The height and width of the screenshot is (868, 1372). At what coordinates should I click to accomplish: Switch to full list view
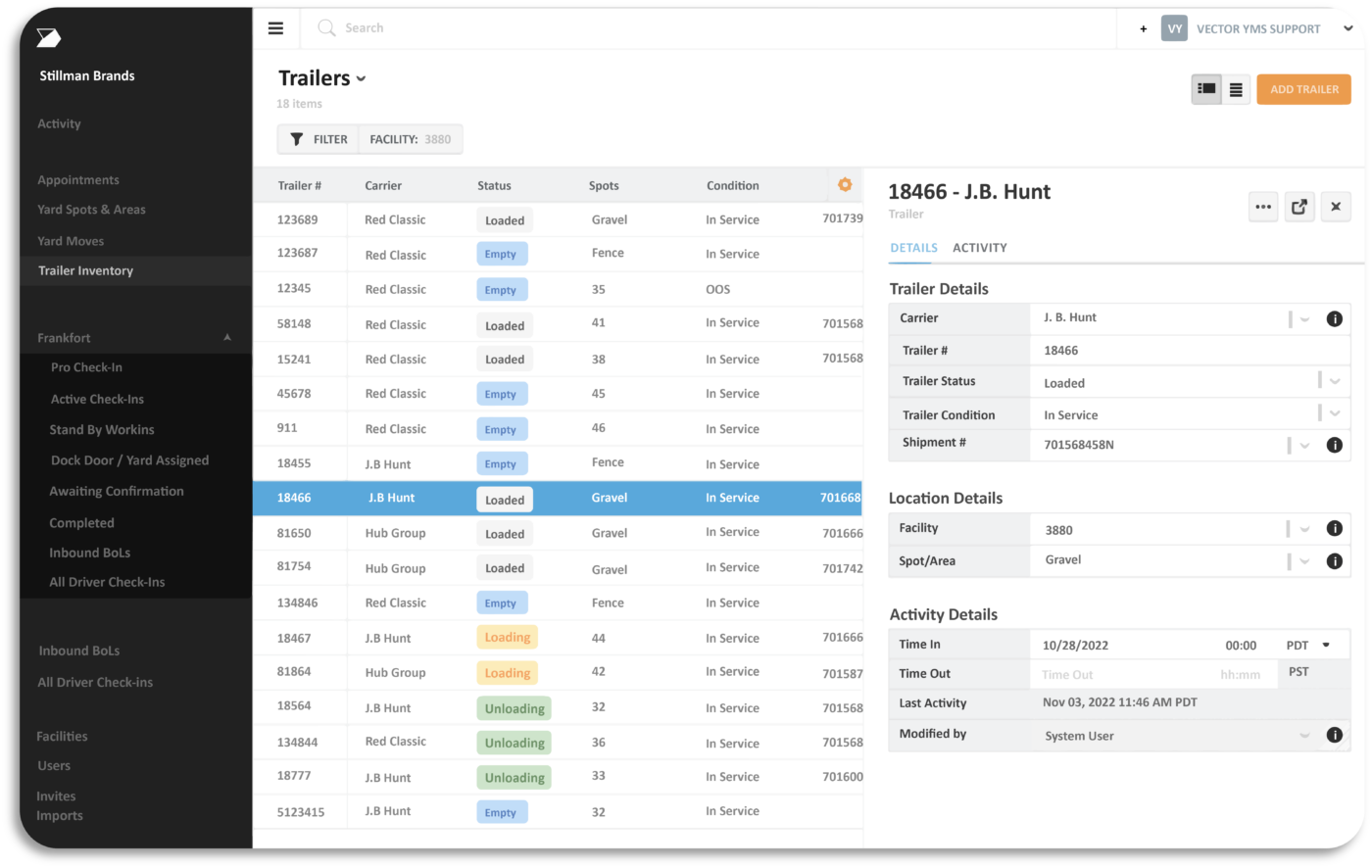(x=1235, y=88)
